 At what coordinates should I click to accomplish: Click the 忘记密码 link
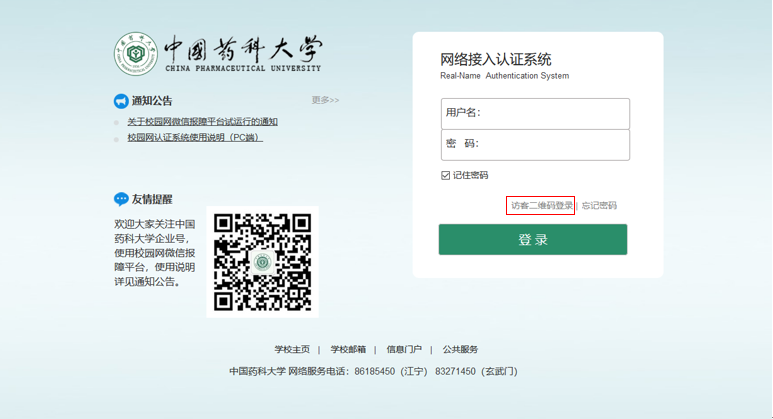tap(599, 206)
